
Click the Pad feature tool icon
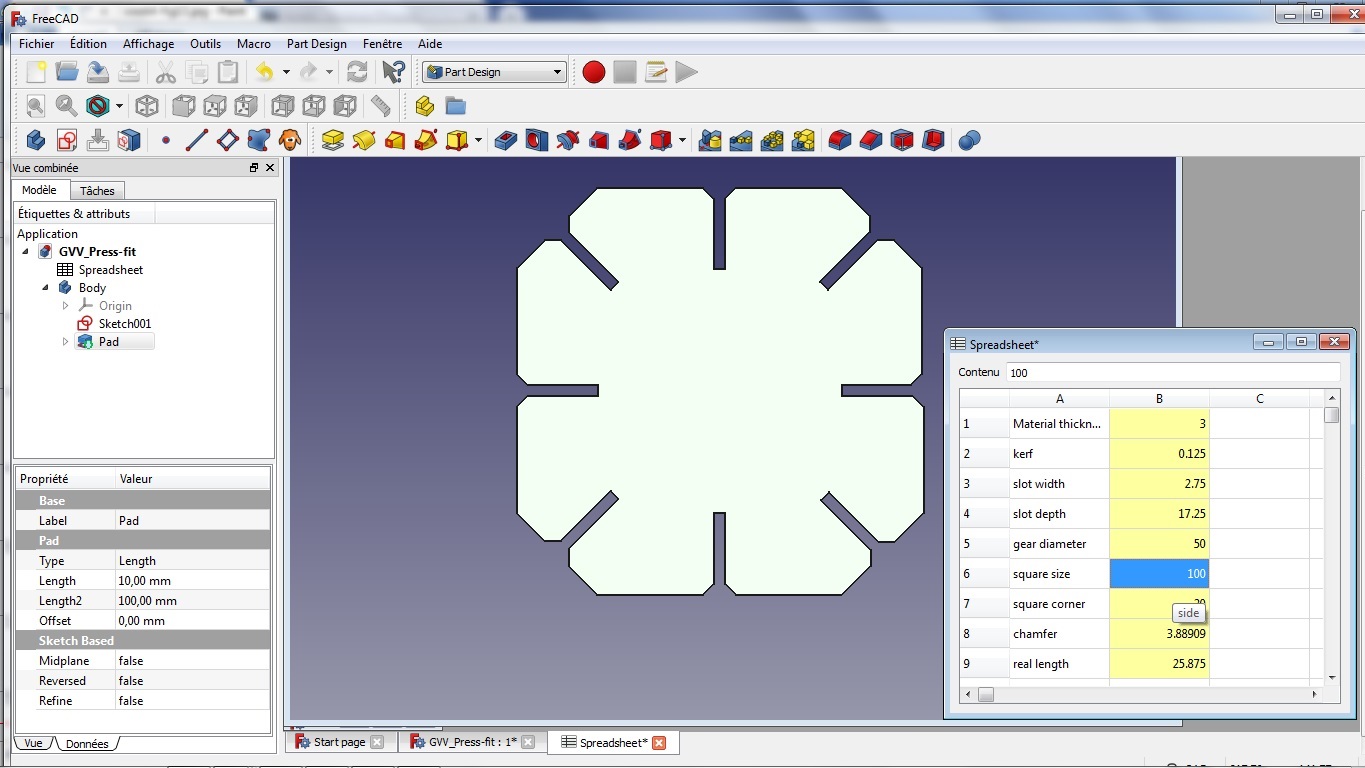point(333,140)
